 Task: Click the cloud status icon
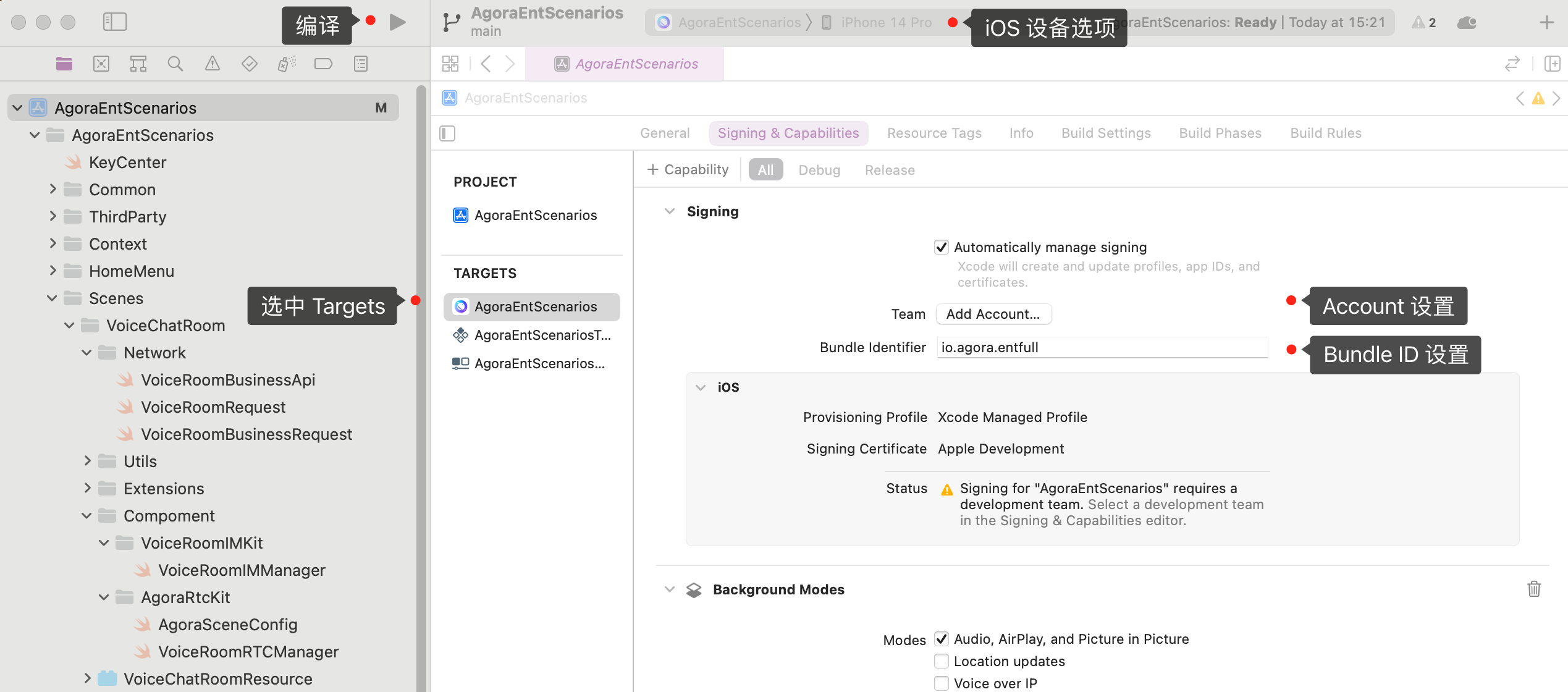[1467, 23]
